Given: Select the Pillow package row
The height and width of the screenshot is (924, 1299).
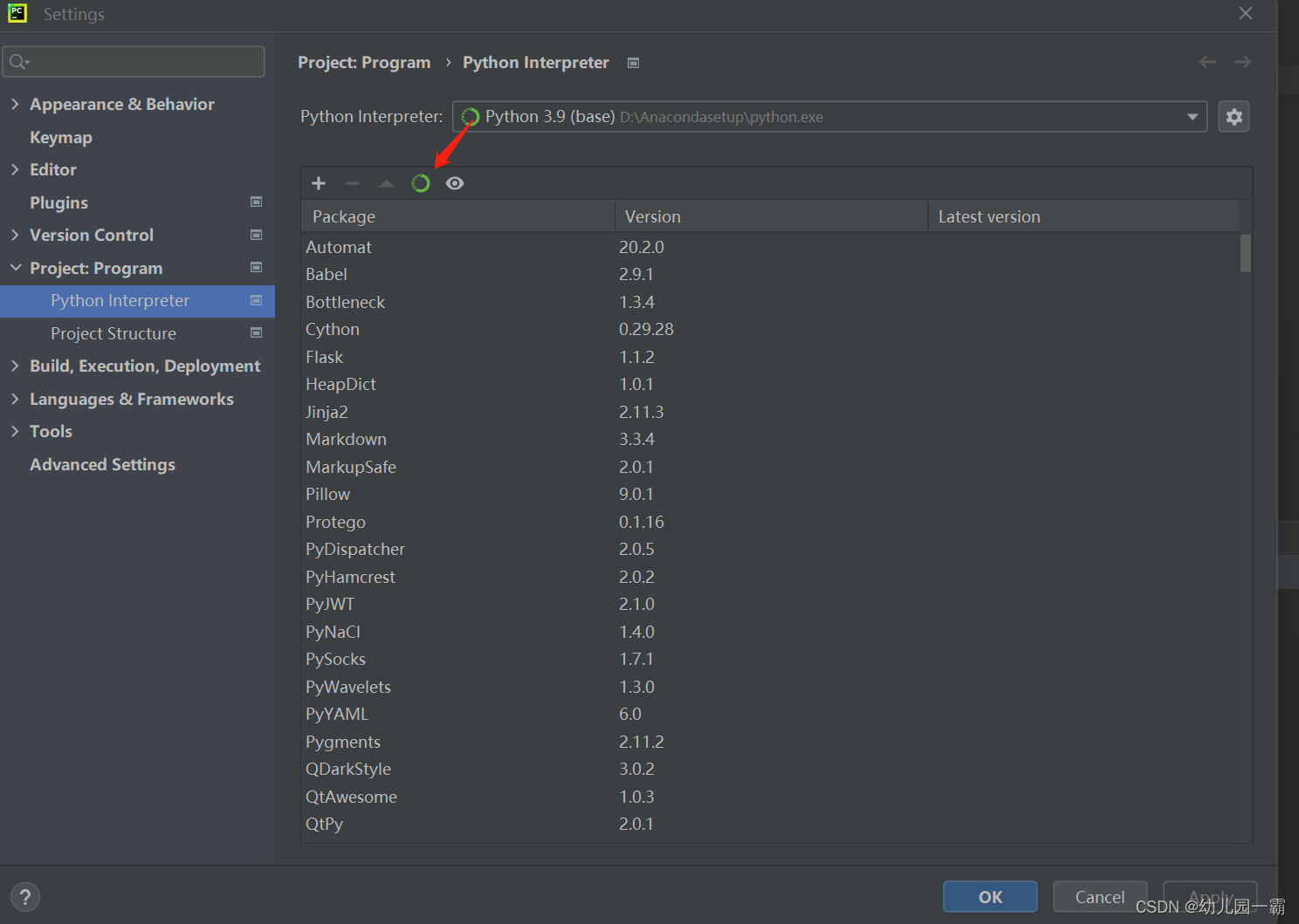Looking at the screenshot, I should click(770, 494).
